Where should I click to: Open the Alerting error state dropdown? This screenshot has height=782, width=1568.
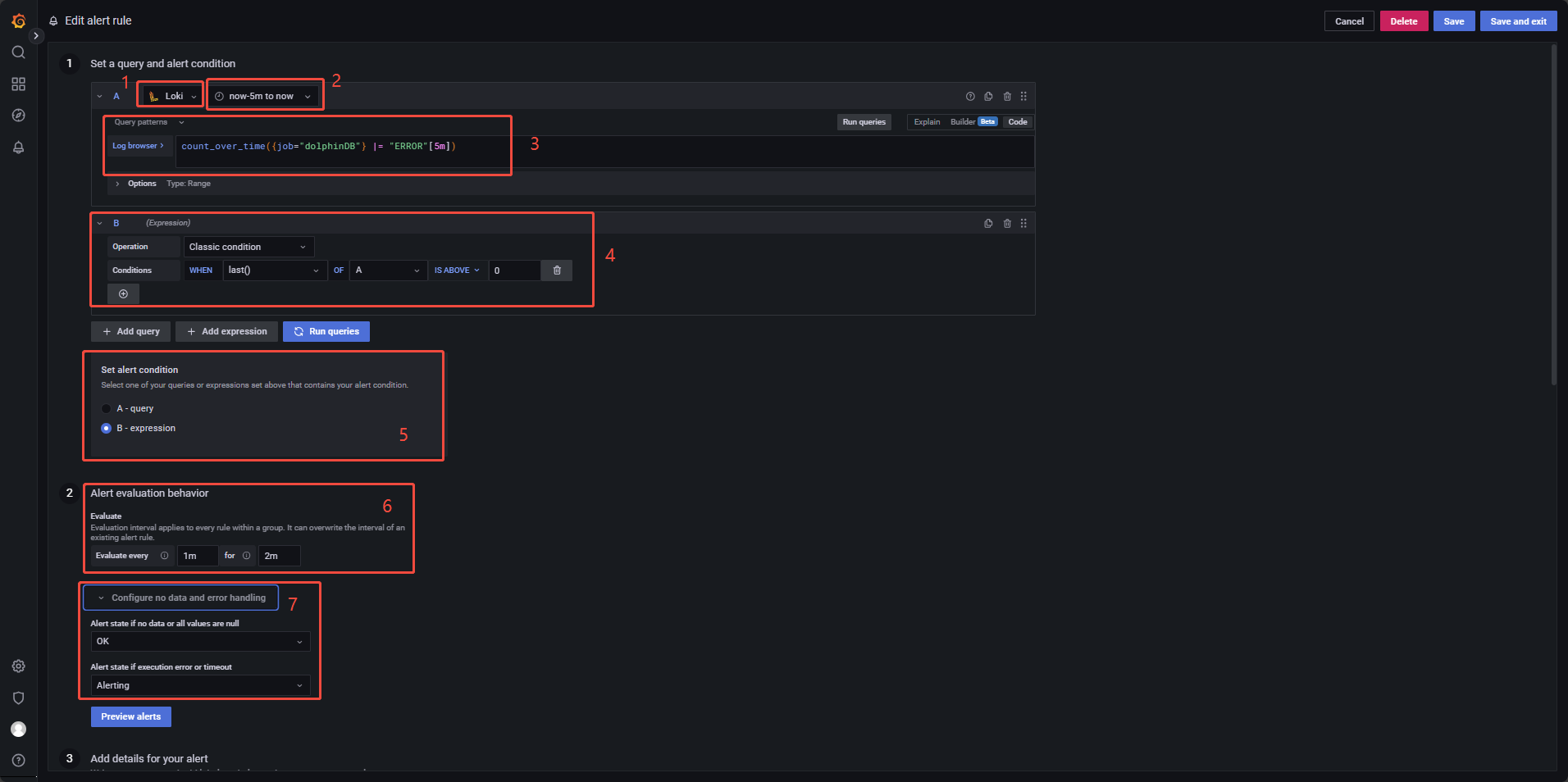click(x=200, y=685)
